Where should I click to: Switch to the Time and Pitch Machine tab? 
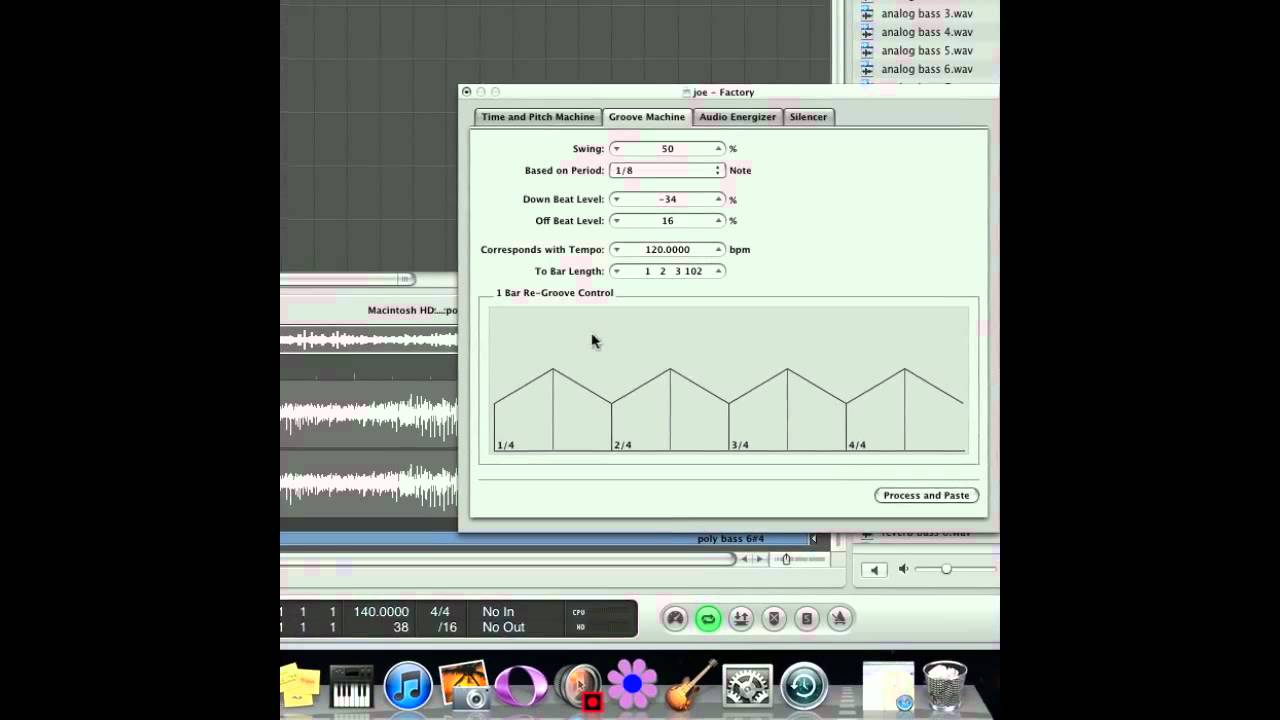[x=538, y=117]
